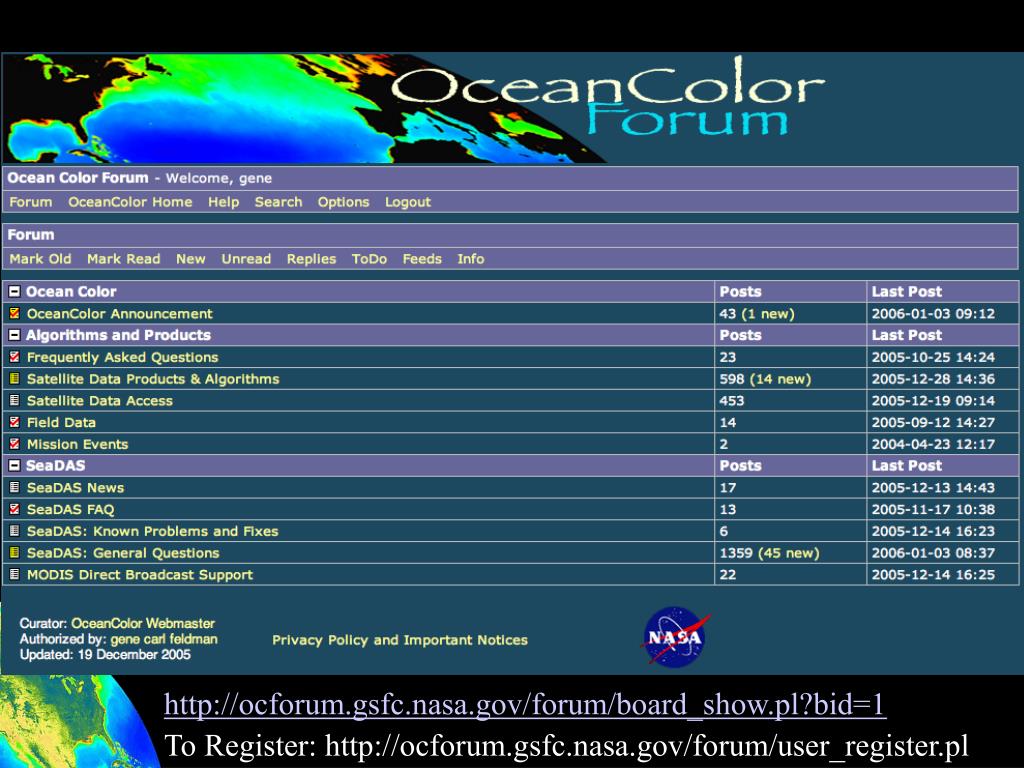Log out using the Logout link
This screenshot has width=1024, height=768.
pos(408,202)
